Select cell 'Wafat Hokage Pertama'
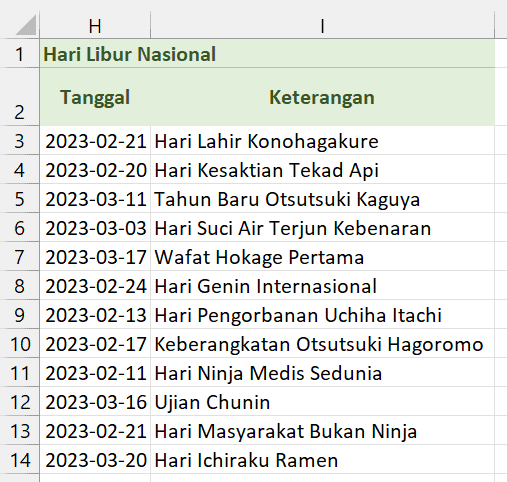507x482 pixels. click(322, 256)
